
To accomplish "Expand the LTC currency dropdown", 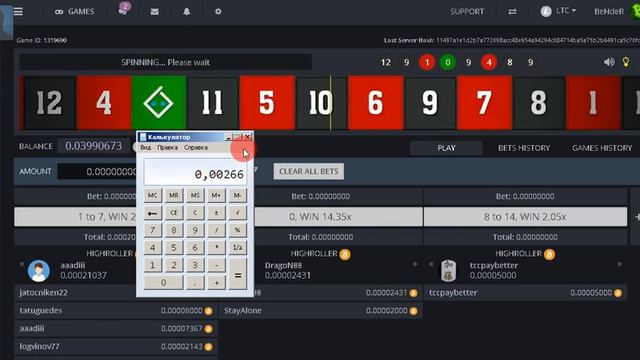I will click(558, 11).
